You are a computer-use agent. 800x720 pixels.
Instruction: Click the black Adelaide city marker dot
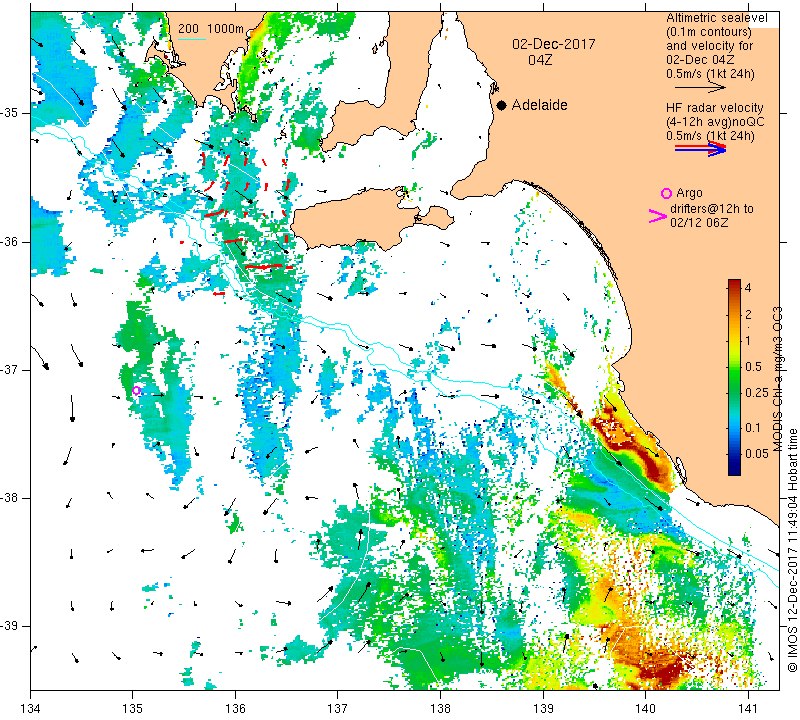[502, 105]
